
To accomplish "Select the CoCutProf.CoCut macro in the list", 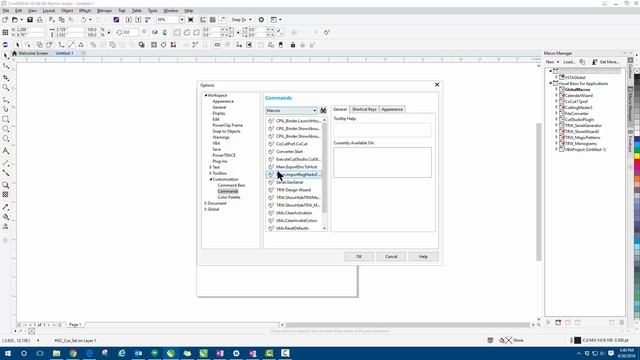I will click(x=294, y=144).
